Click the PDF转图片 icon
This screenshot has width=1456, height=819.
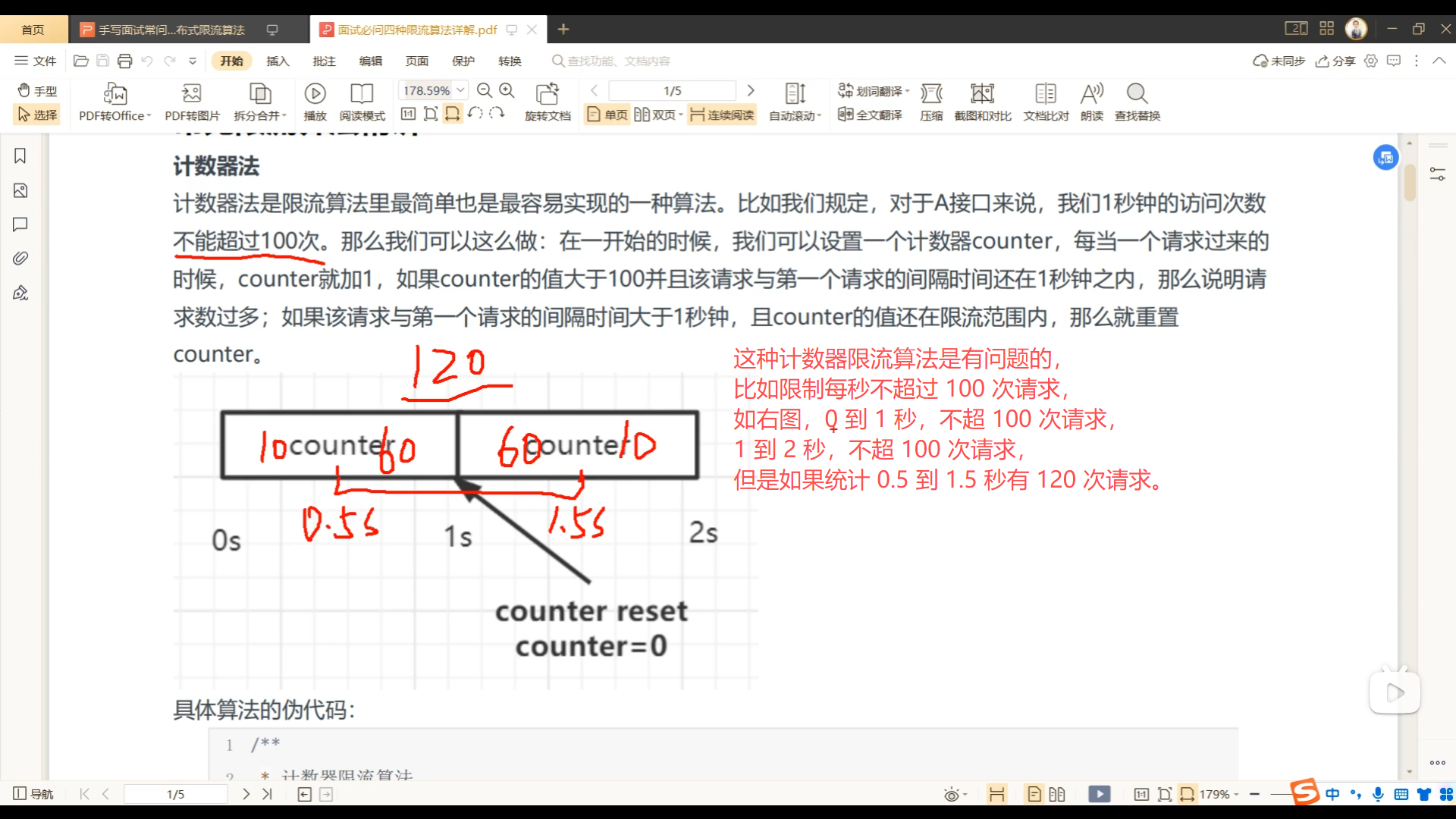pyautogui.click(x=192, y=94)
